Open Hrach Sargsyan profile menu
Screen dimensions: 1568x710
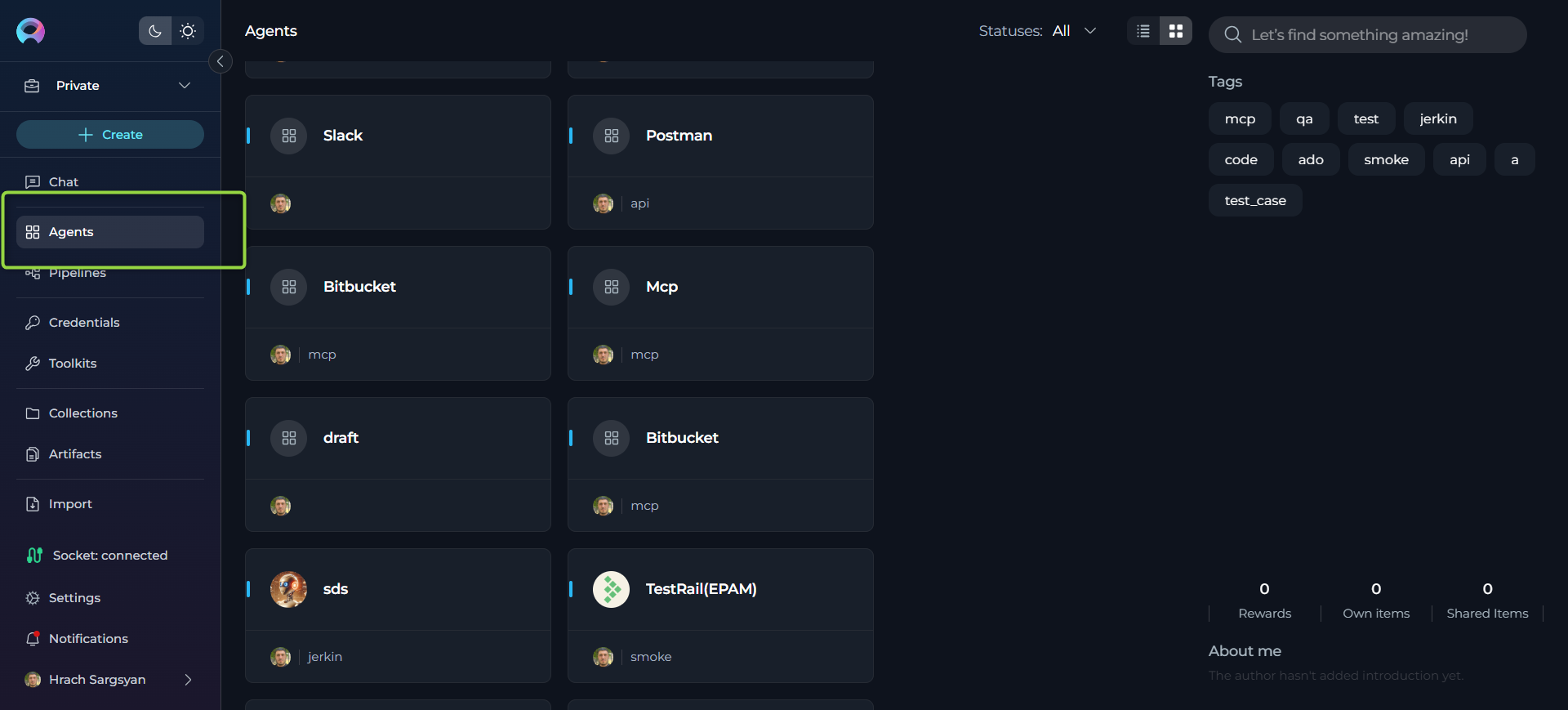click(x=110, y=680)
